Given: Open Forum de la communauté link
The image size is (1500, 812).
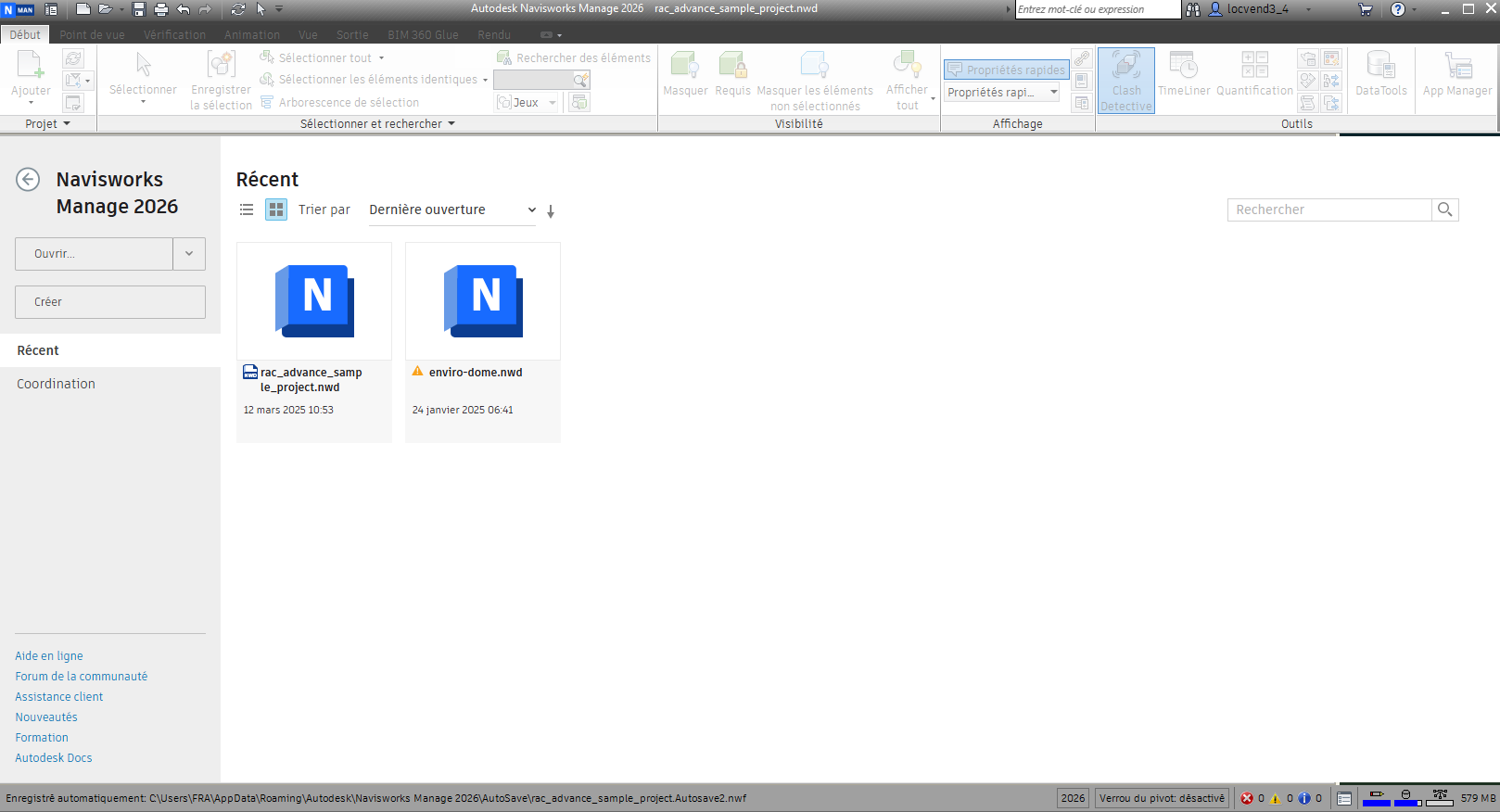Looking at the screenshot, I should pyautogui.click(x=82, y=676).
